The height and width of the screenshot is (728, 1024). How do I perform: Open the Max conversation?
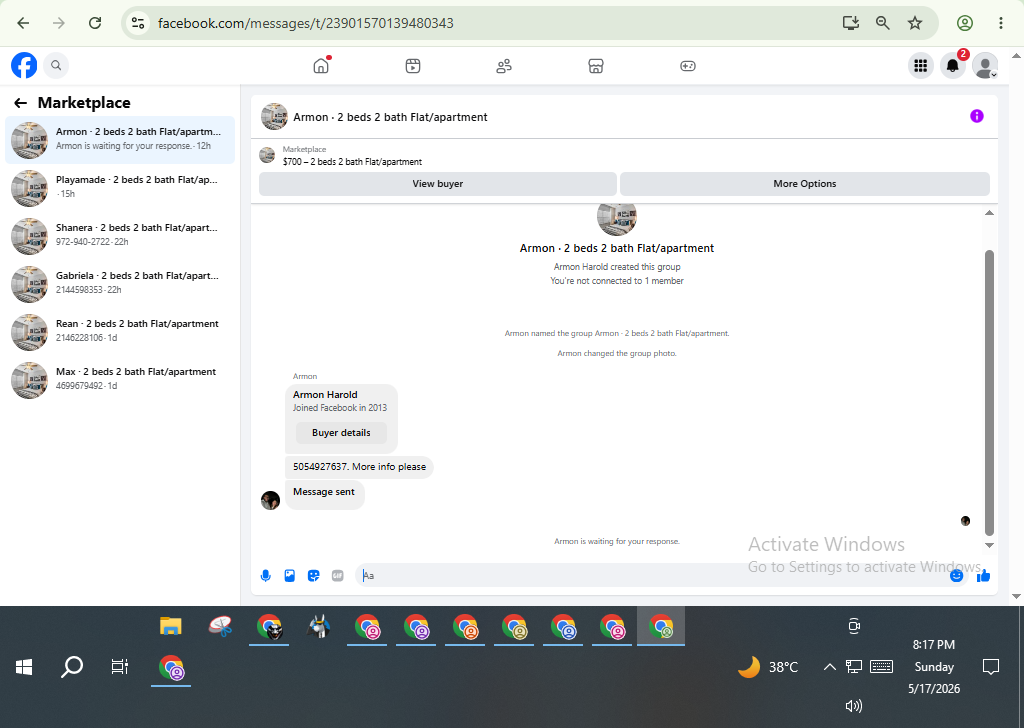(x=120, y=380)
